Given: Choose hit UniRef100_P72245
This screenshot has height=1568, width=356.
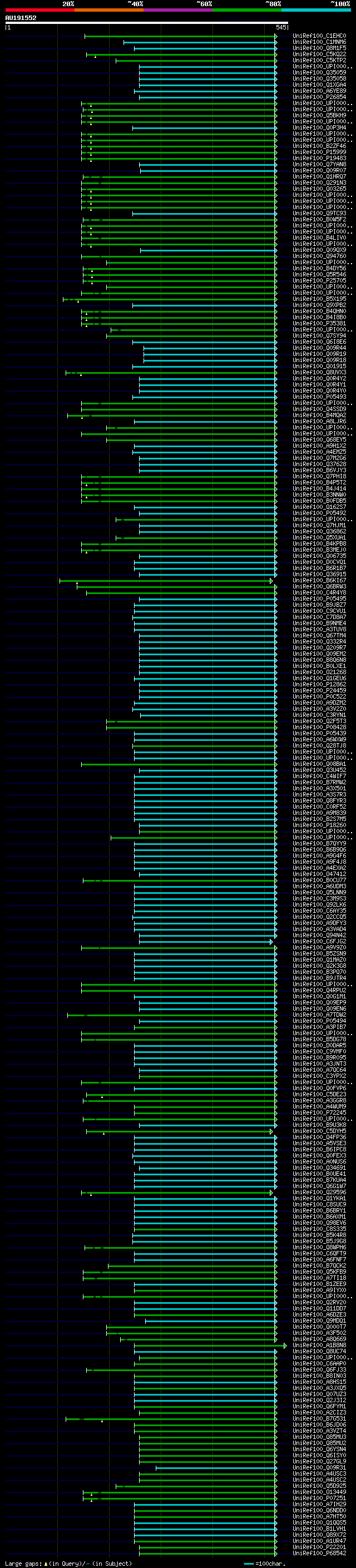Looking at the screenshot, I should coord(319,1112).
